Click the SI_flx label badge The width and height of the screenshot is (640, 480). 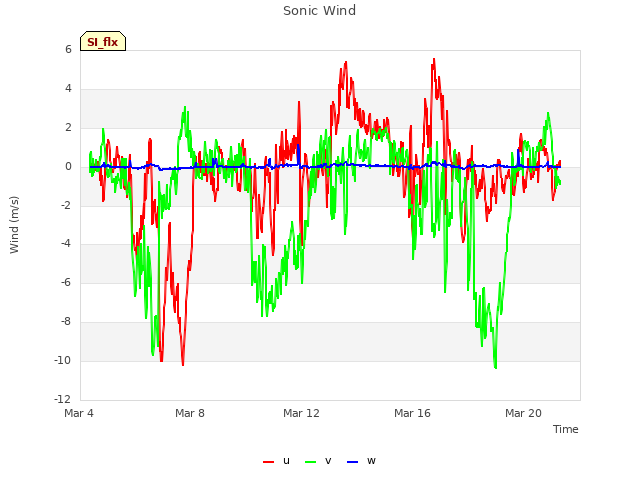click(103, 41)
